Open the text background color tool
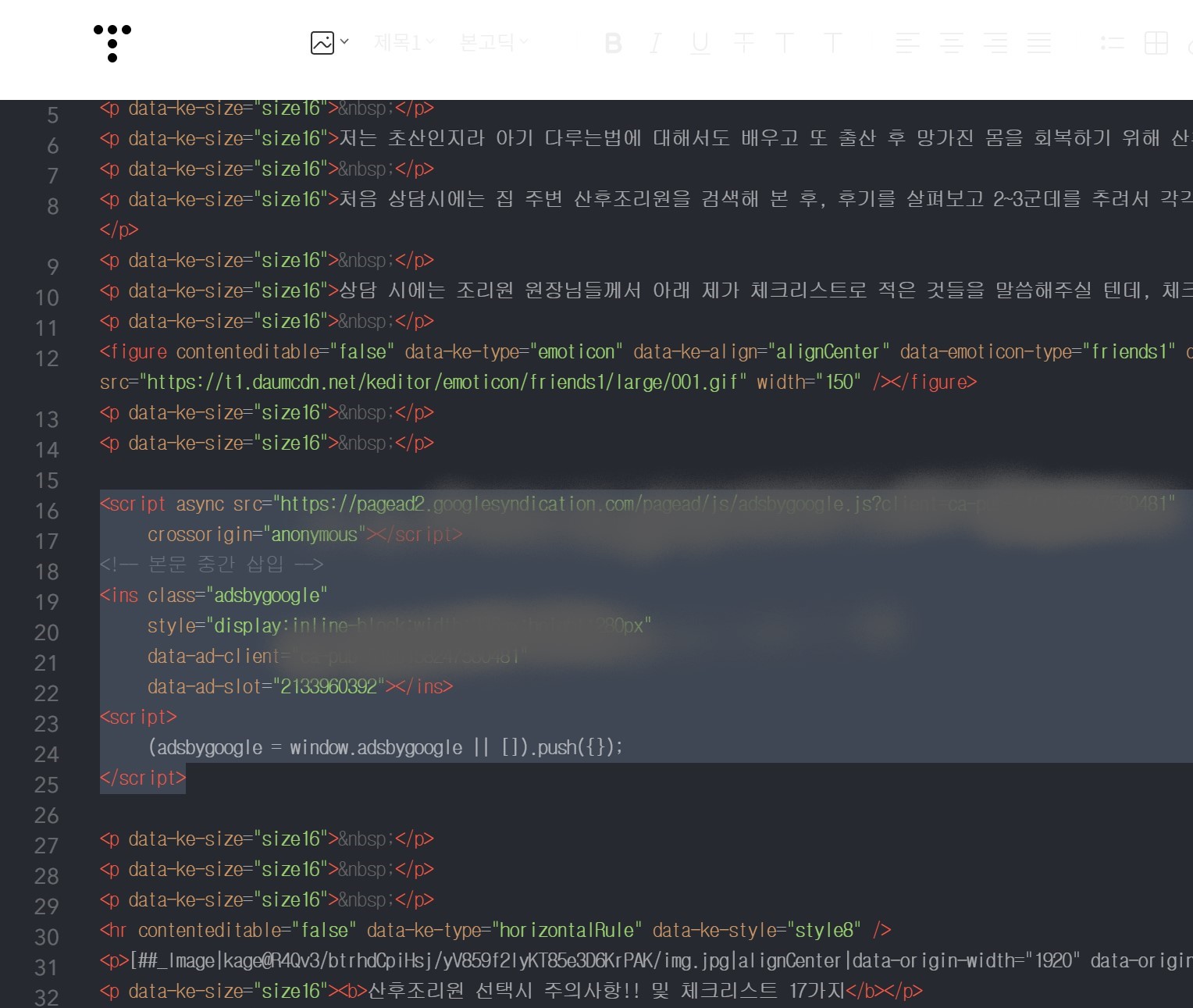 833,43
